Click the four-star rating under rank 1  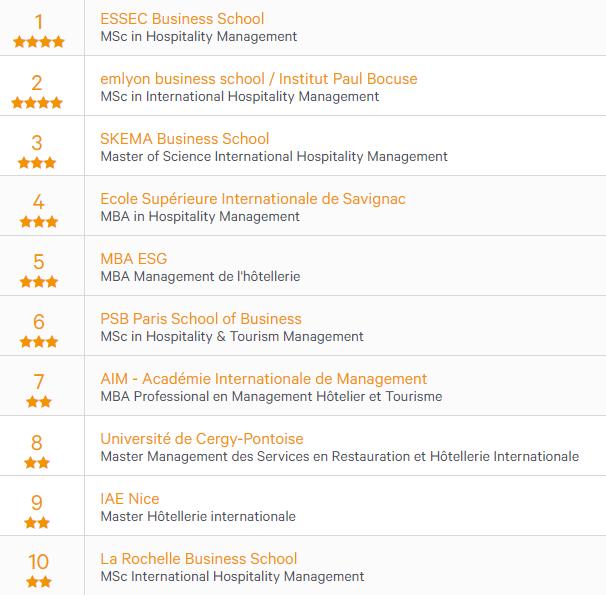[38, 42]
